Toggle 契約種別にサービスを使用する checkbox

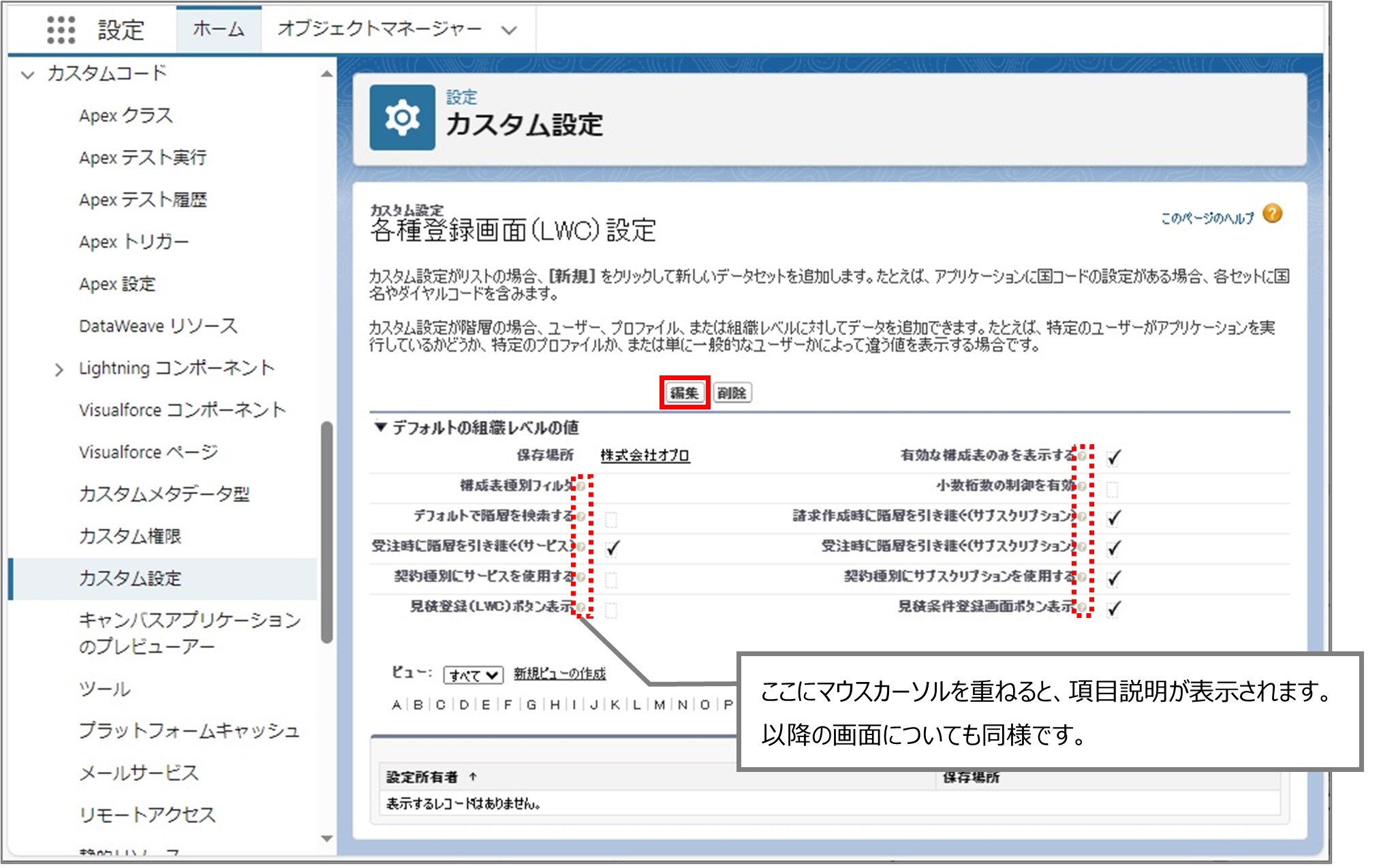pos(611,580)
